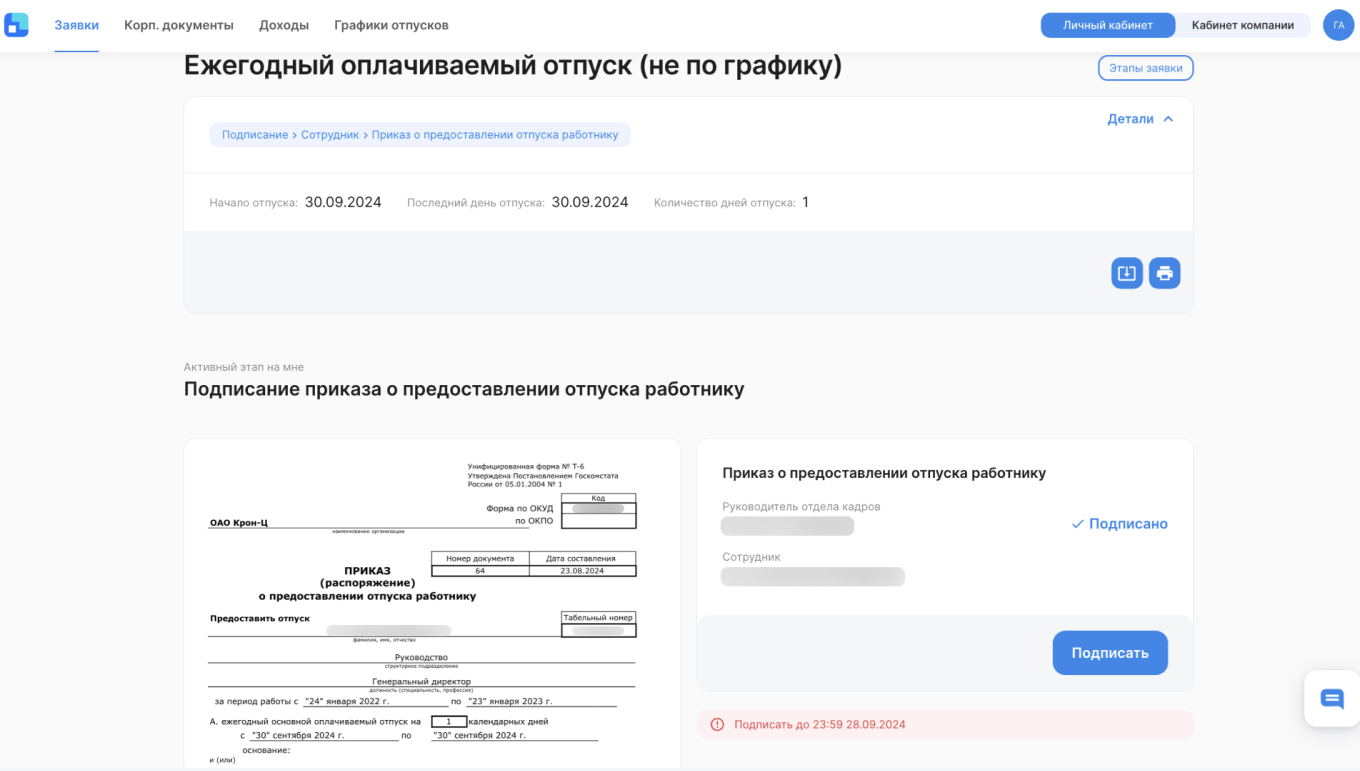Click ОАО Крон-Ц in document preview

point(239,523)
